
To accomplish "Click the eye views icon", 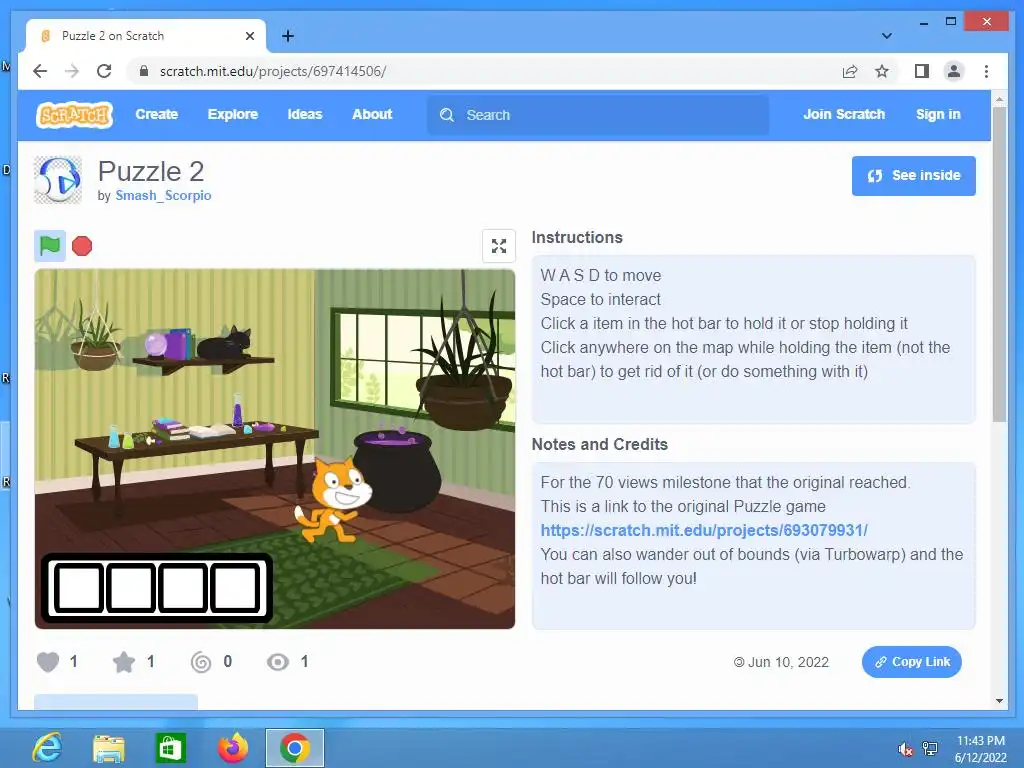I will (278, 662).
